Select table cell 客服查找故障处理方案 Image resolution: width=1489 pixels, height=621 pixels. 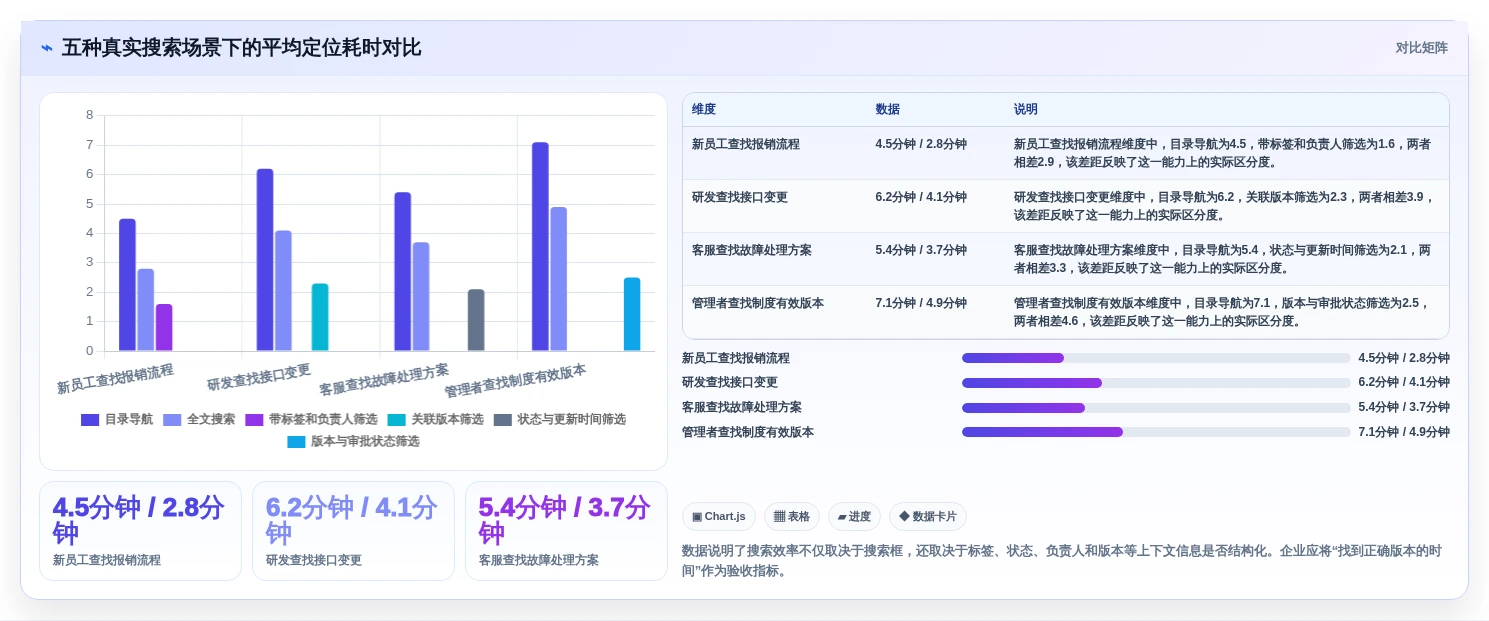[x=752, y=251]
